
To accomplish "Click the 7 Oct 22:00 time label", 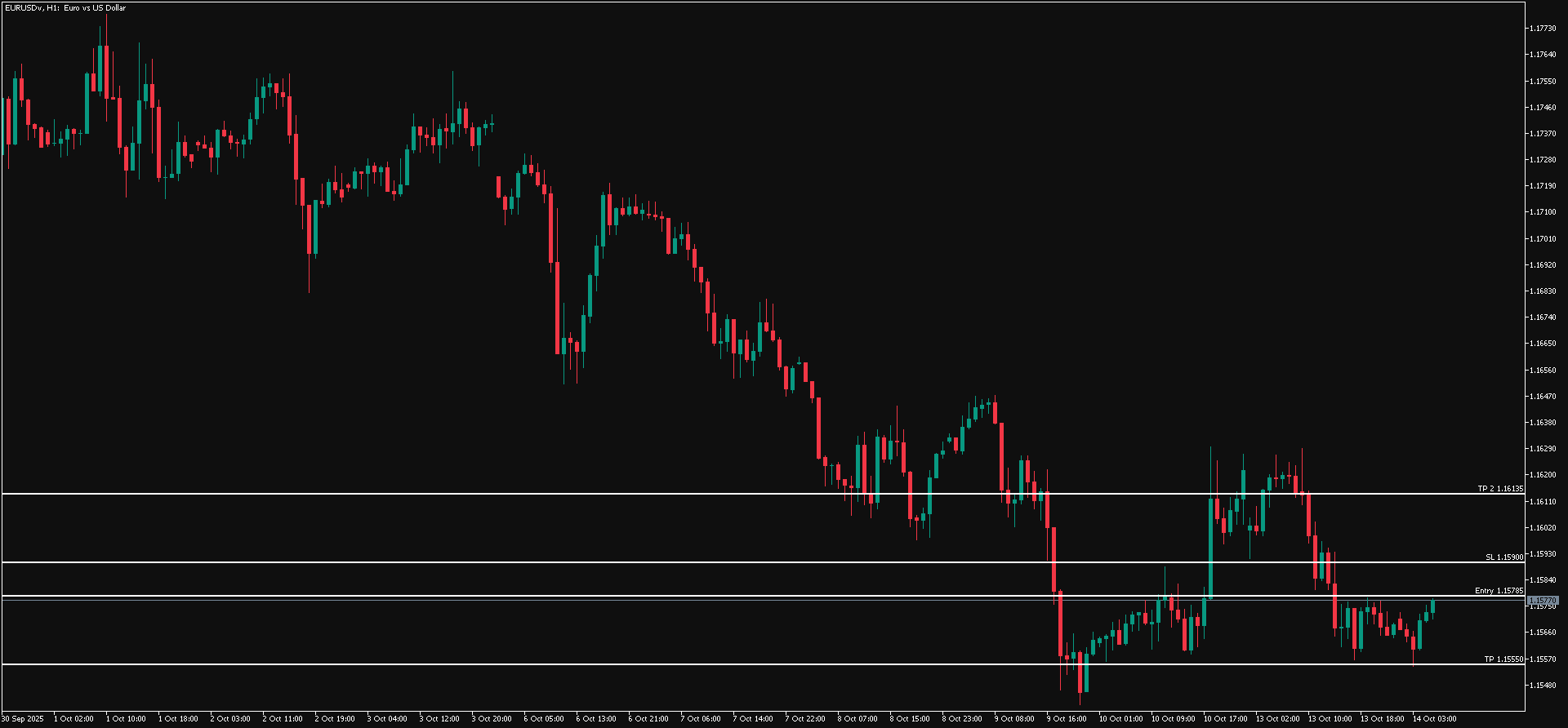I will [805, 719].
